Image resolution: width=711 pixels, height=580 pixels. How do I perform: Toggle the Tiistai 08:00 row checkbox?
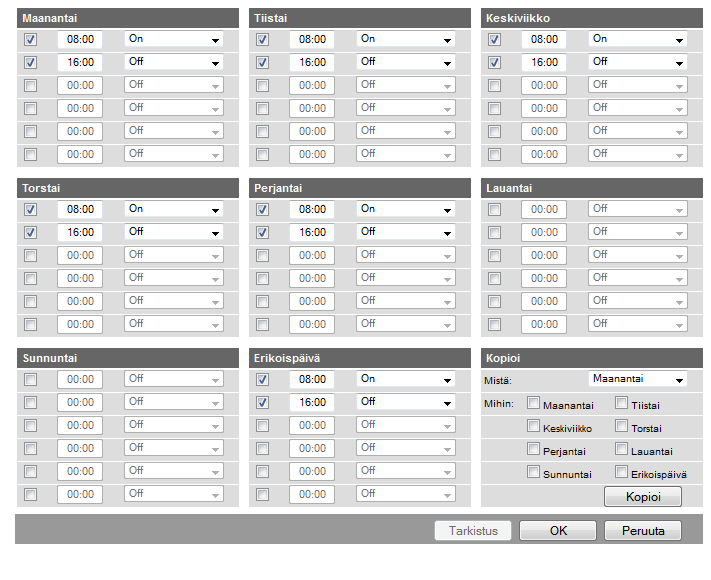click(263, 39)
